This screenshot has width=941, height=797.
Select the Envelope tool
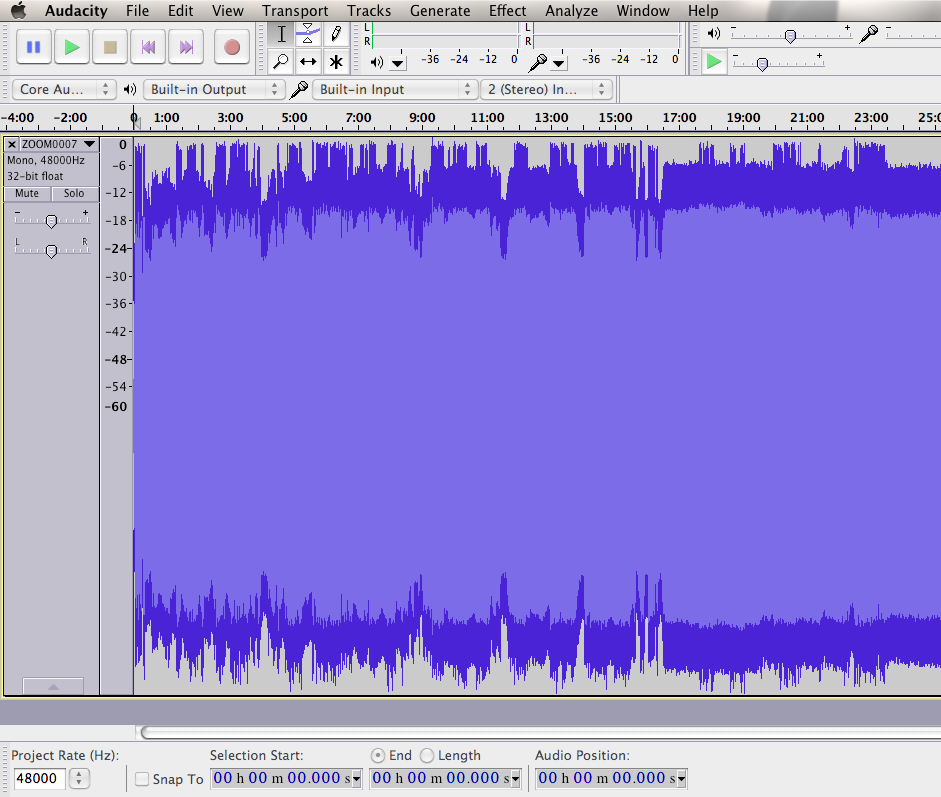307,34
